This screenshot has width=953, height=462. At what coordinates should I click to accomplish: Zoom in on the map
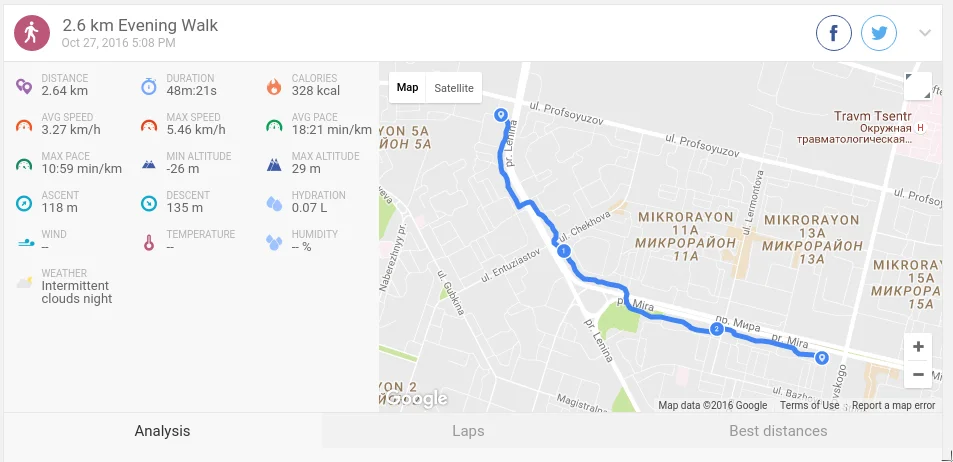tap(918, 346)
